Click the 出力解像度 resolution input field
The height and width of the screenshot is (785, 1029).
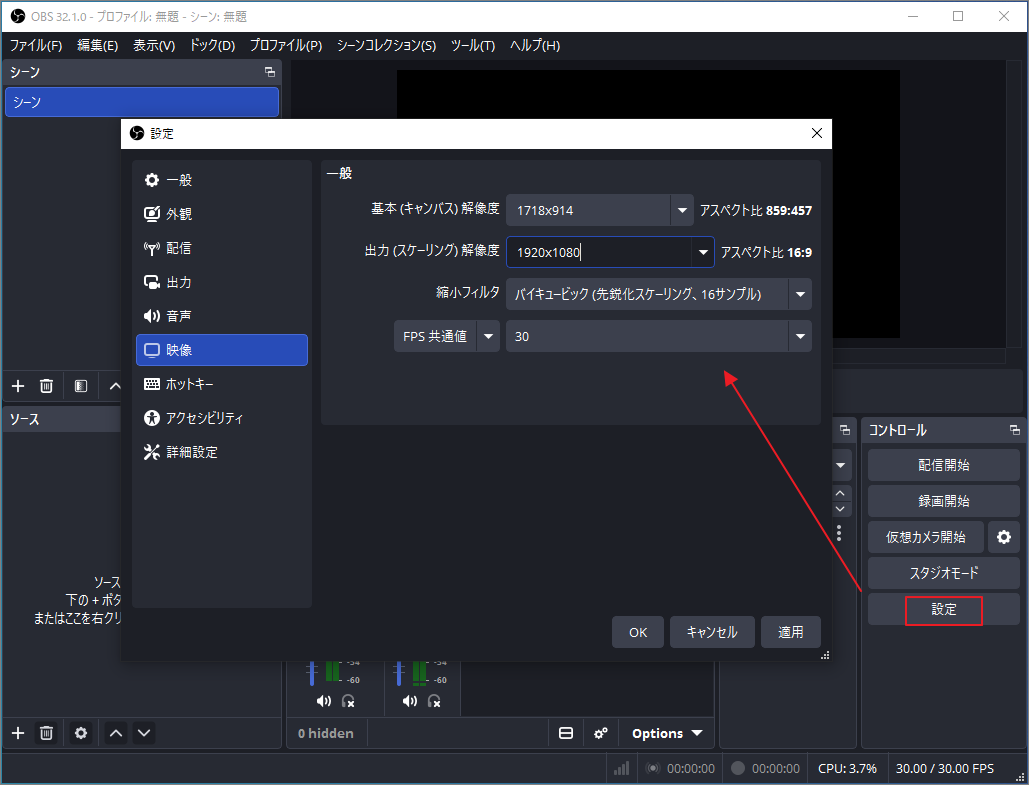coord(600,252)
